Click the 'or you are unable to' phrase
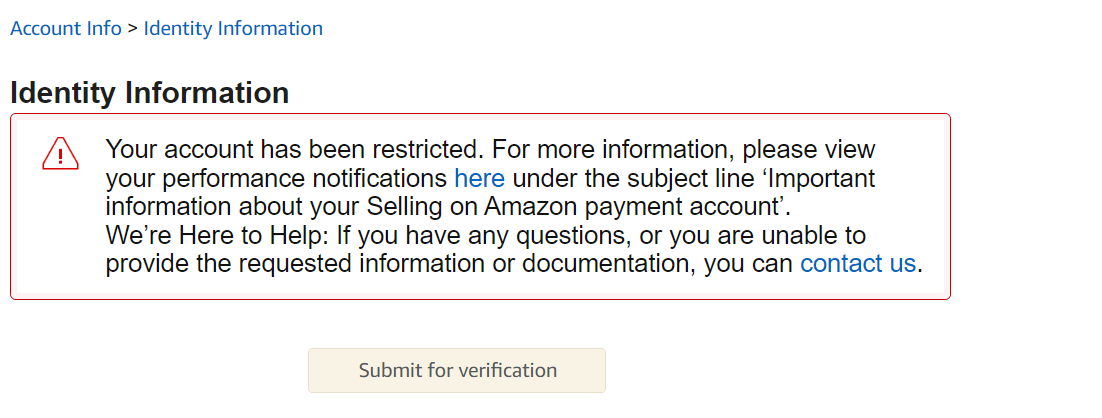 [x=750, y=235]
